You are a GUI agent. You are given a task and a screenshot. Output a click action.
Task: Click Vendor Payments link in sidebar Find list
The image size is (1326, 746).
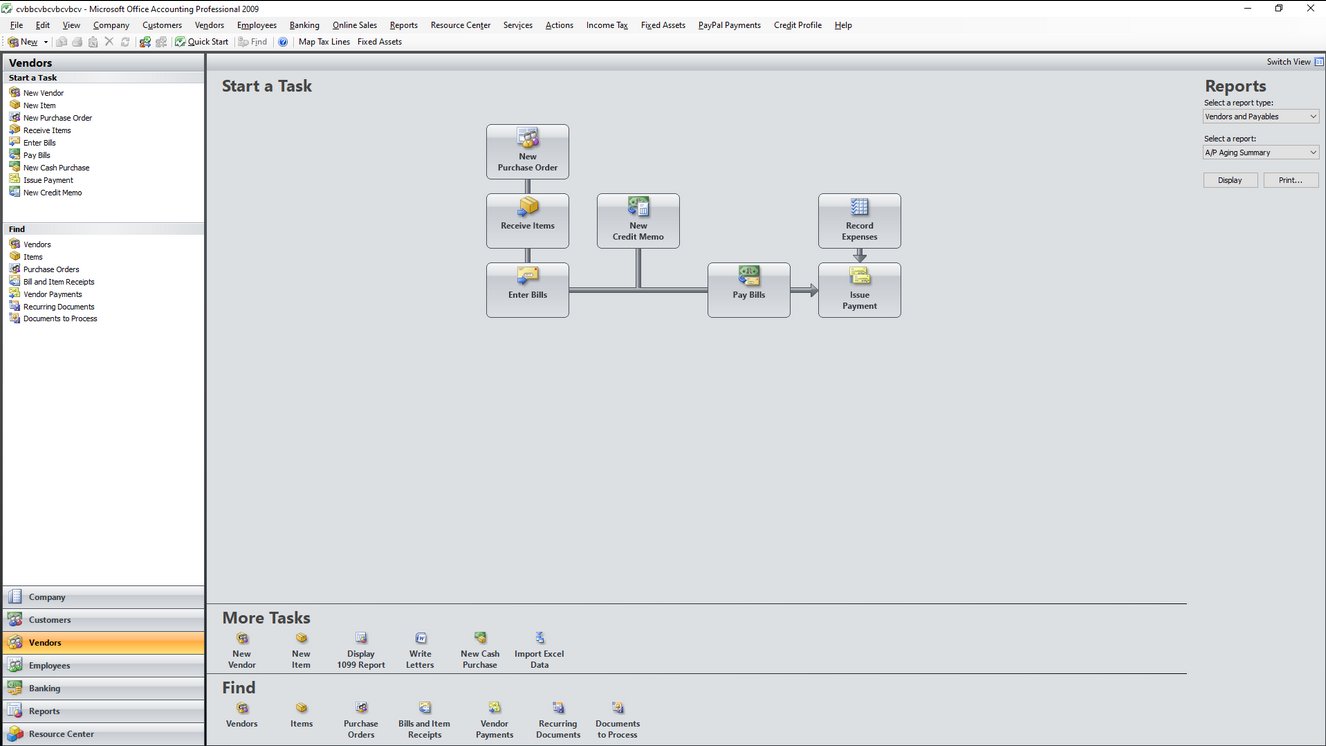pos(52,294)
